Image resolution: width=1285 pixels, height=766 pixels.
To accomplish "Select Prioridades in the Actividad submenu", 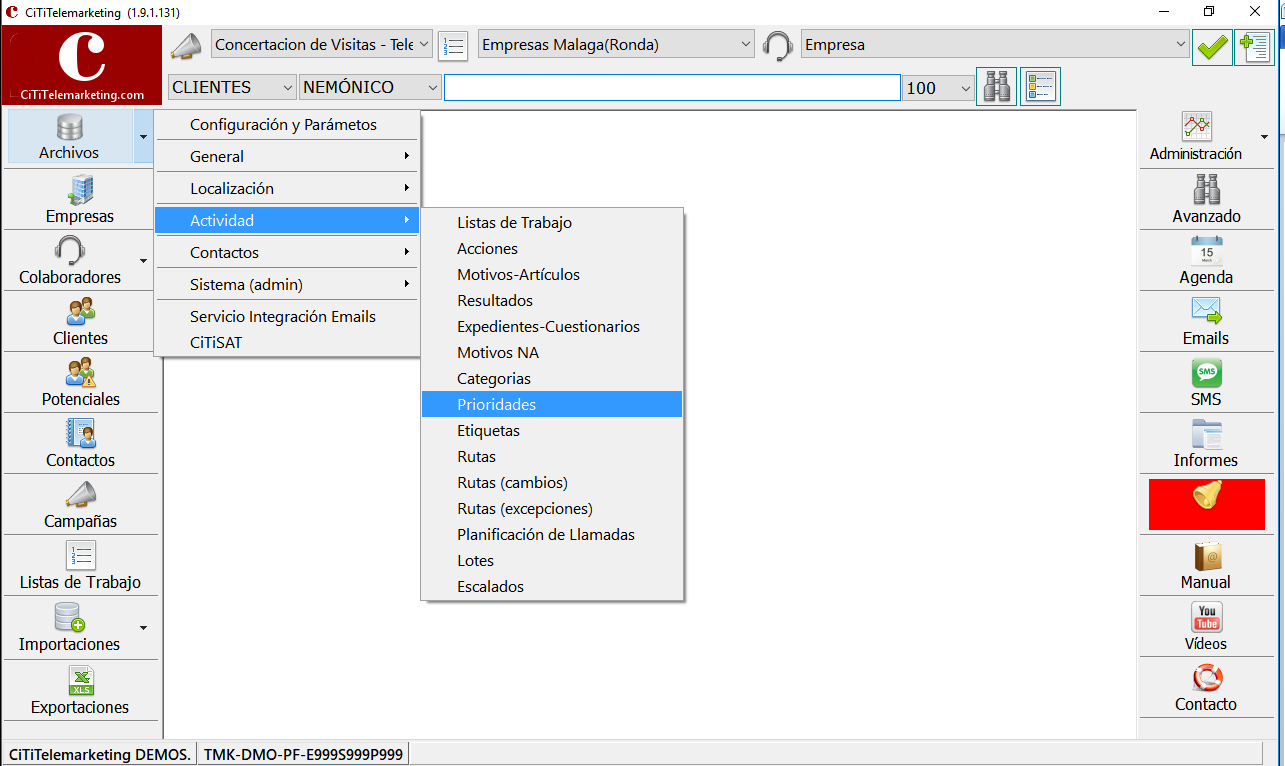I will pos(552,405).
